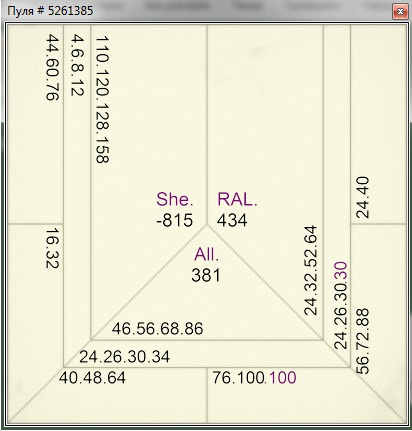Screen dimensions: 412x431
Task: Click the 44.60.76 whist column entry
Action: tap(52, 67)
